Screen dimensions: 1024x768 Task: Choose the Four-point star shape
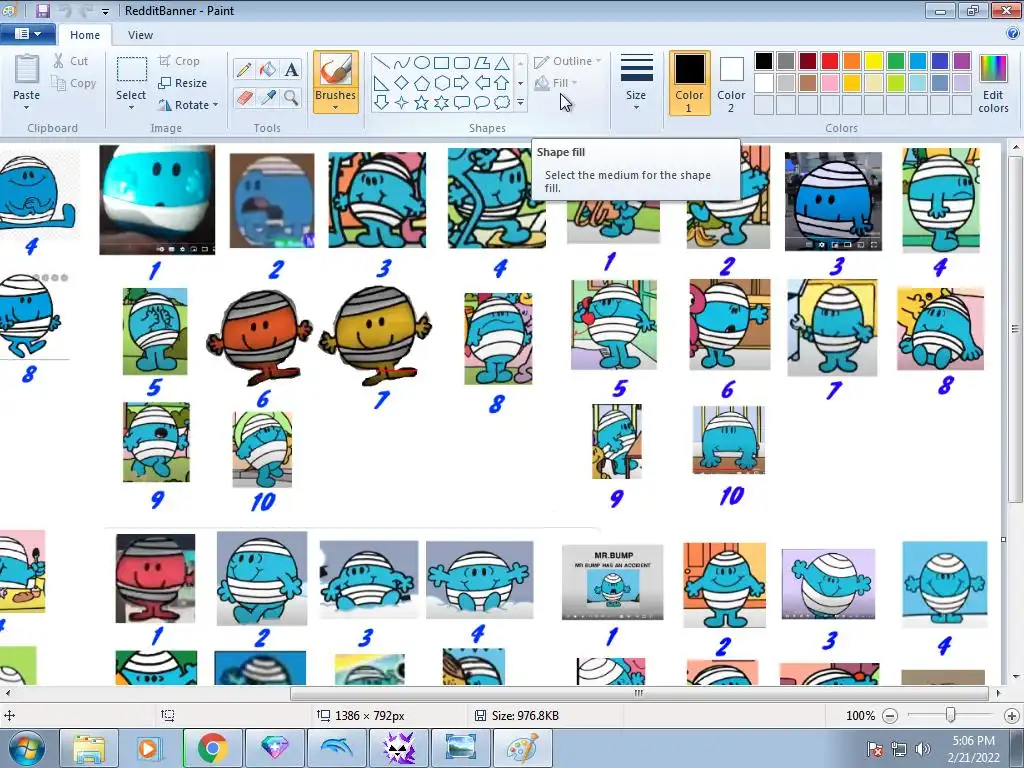402,103
